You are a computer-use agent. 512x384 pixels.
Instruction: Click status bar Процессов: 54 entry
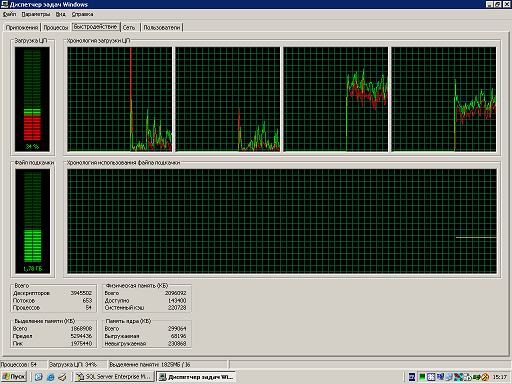coord(23,365)
